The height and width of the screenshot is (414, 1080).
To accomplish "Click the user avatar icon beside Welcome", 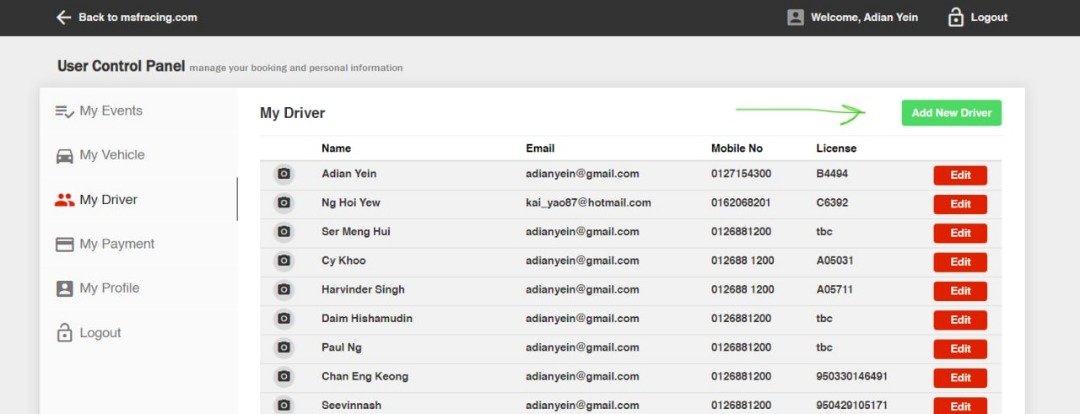I will point(796,17).
